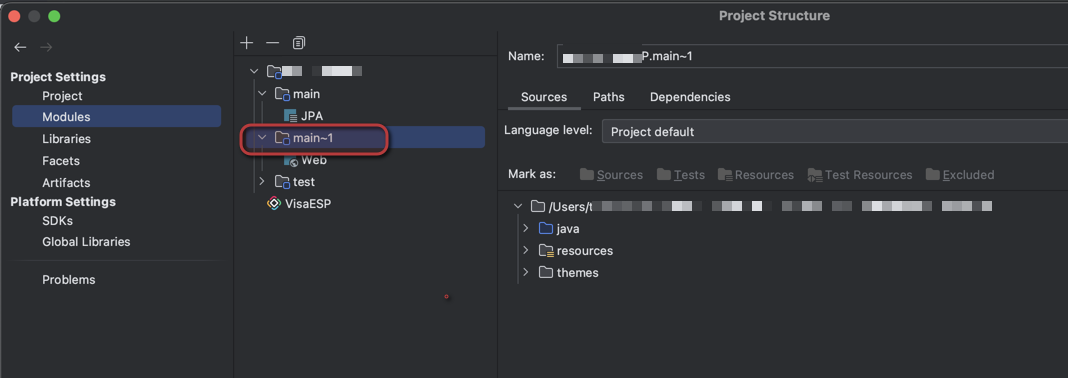This screenshot has width=1068, height=378.
Task: Open Libraries settings
Action: pyautogui.click(x=66, y=139)
